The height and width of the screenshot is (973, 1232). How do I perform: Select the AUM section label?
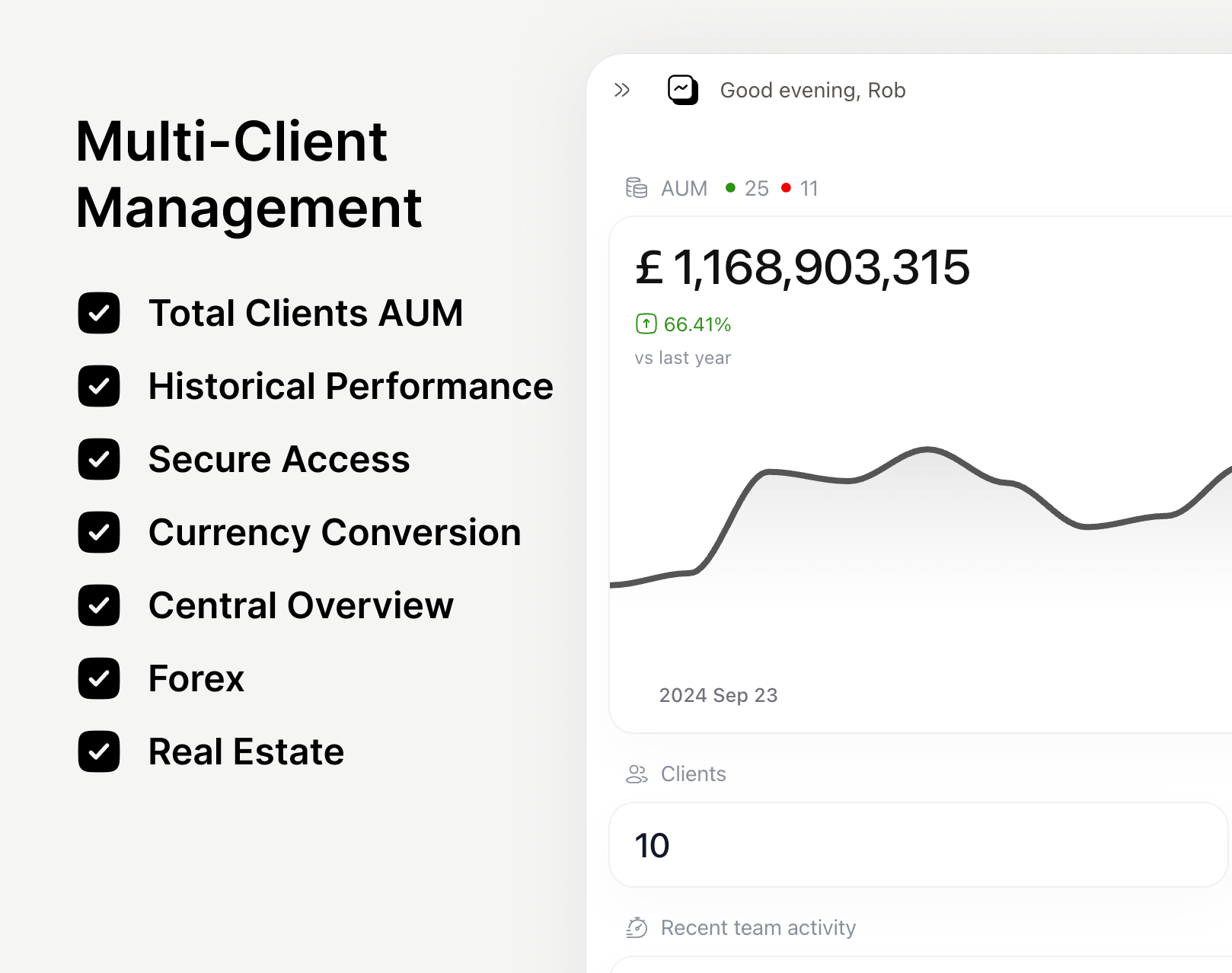coord(684,188)
